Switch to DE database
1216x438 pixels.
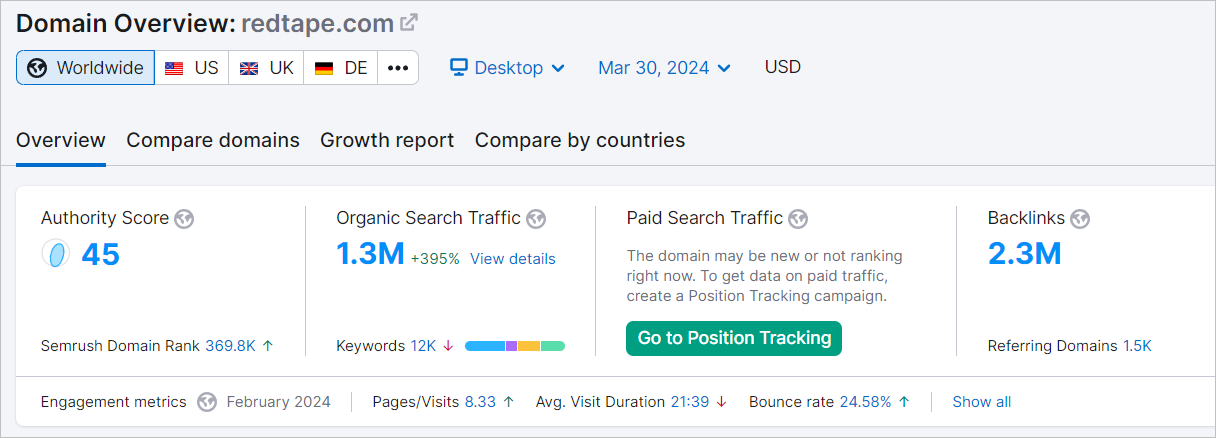(341, 68)
